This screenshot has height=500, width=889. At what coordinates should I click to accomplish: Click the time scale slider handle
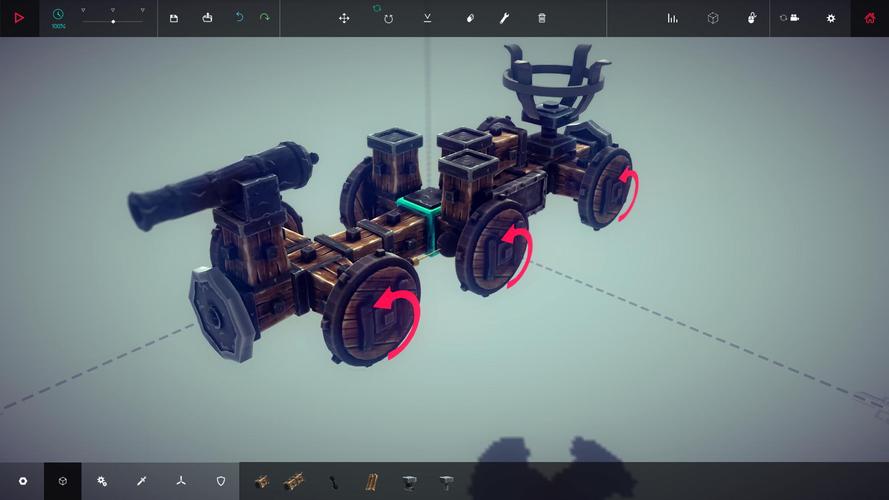tap(113, 21)
